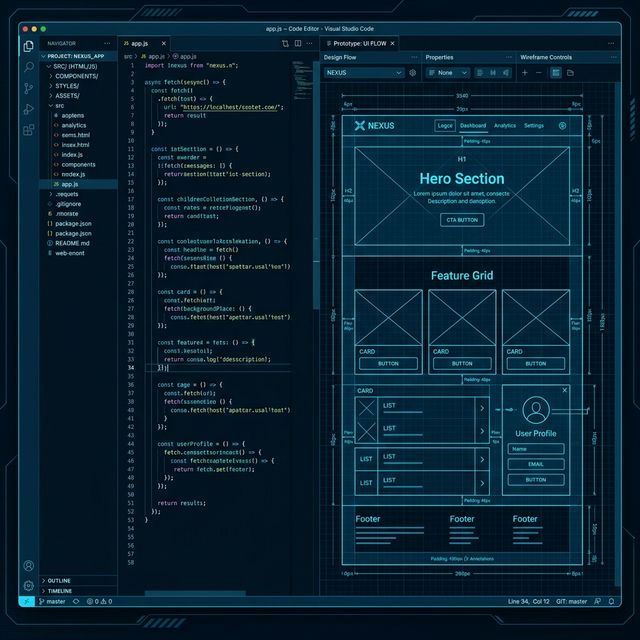This screenshot has height=640, width=640.
Task: Open the Source Control branch icon
Action: click(29, 88)
